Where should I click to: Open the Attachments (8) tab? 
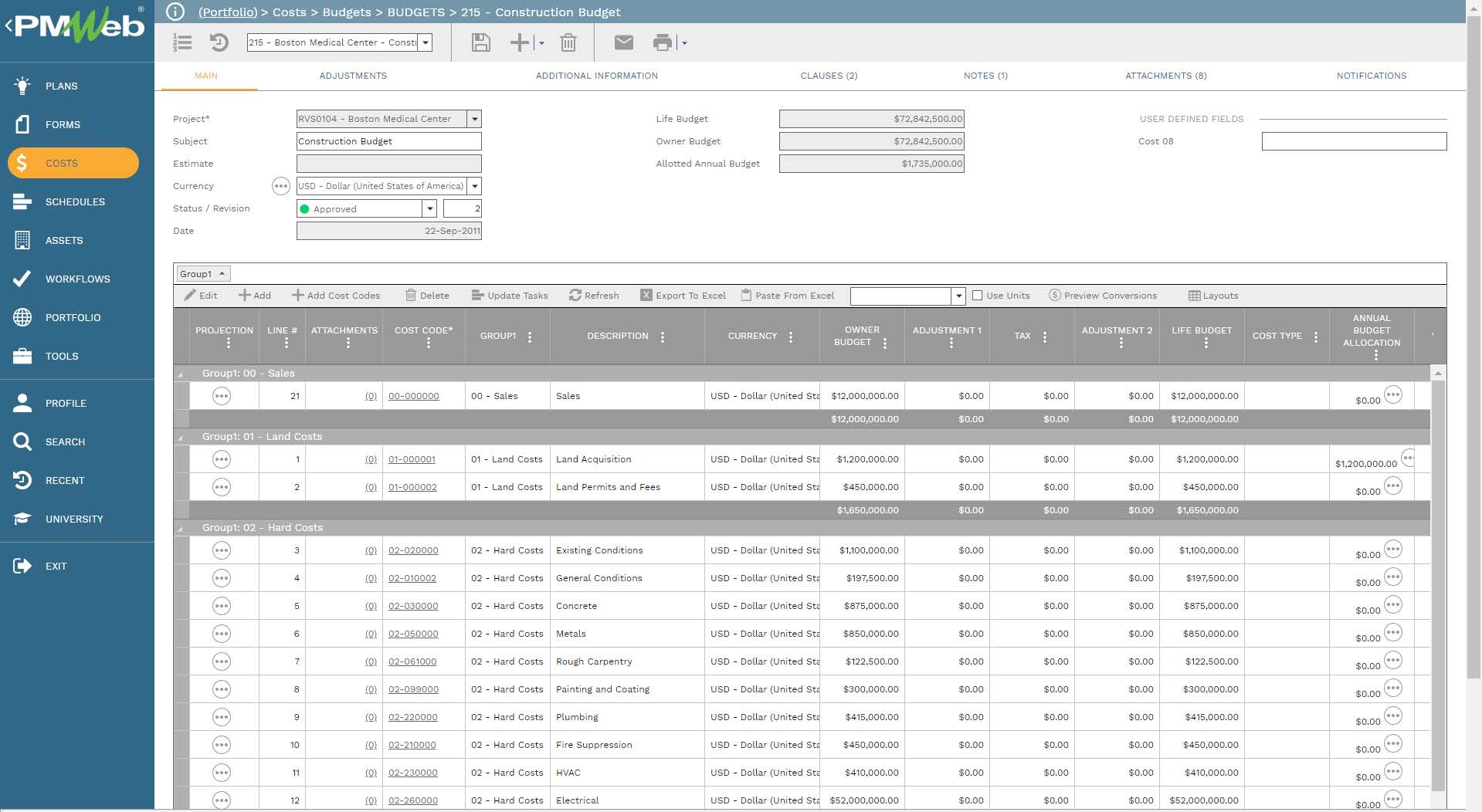pyautogui.click(x=1166, y=76)
